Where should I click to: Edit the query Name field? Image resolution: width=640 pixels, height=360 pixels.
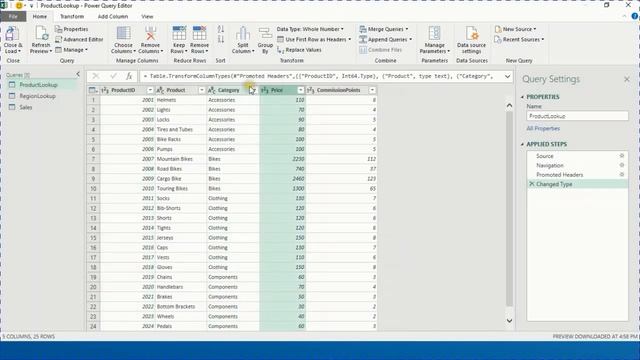coord(577,116)
